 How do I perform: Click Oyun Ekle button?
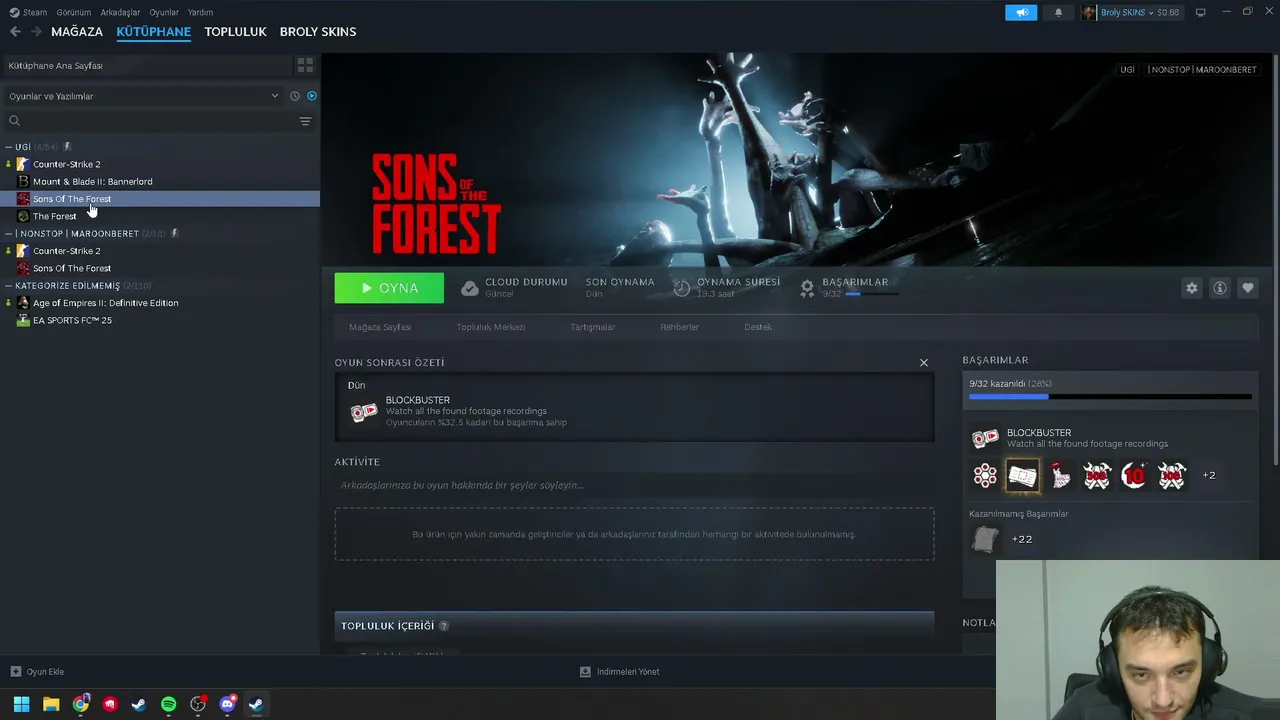[x=37, y=672]
